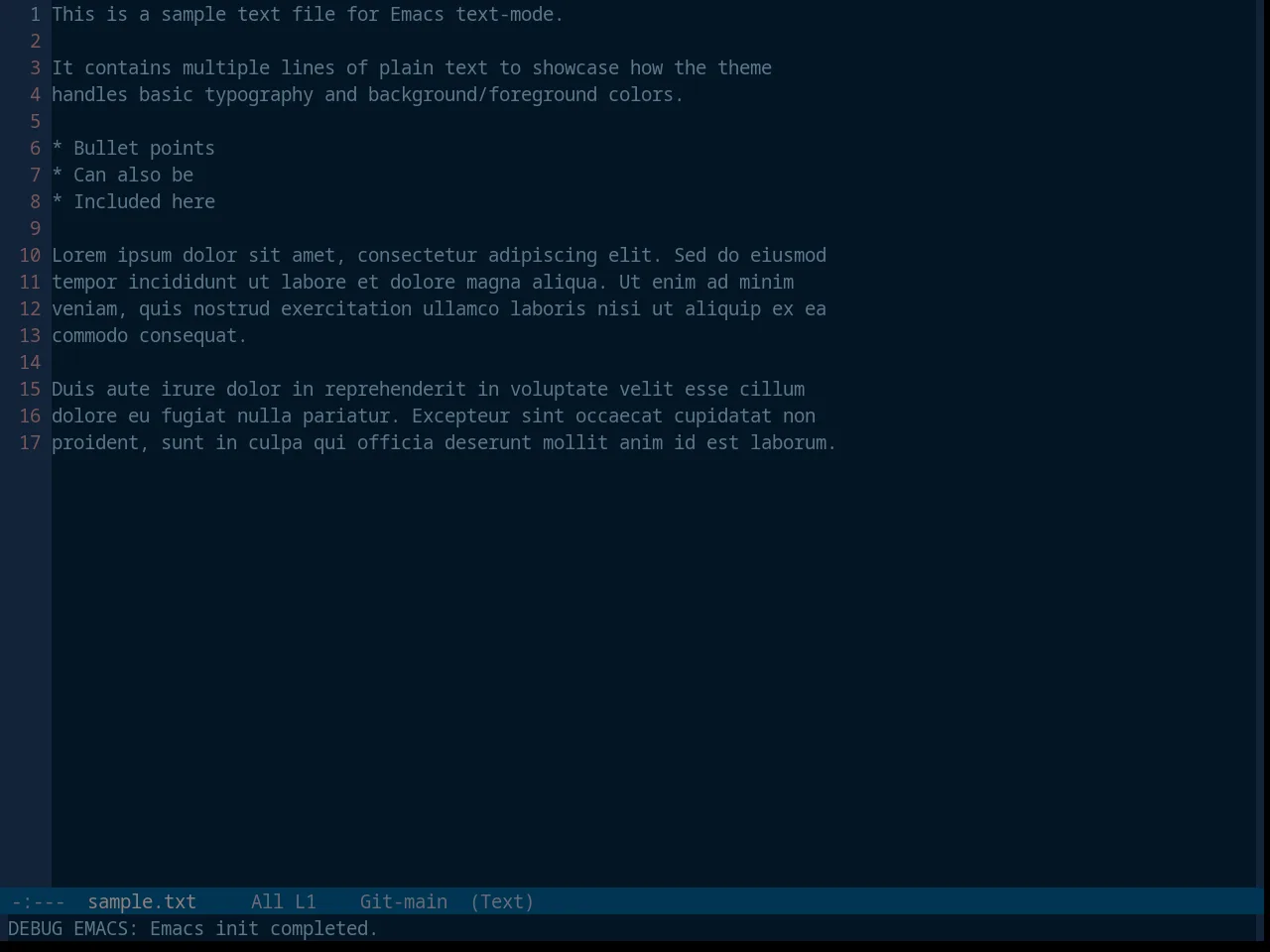Image resolution: width=1270 pixels, height=952 pixels.
Task: Click line number 15 in the gutter
Action: point(30,389)
